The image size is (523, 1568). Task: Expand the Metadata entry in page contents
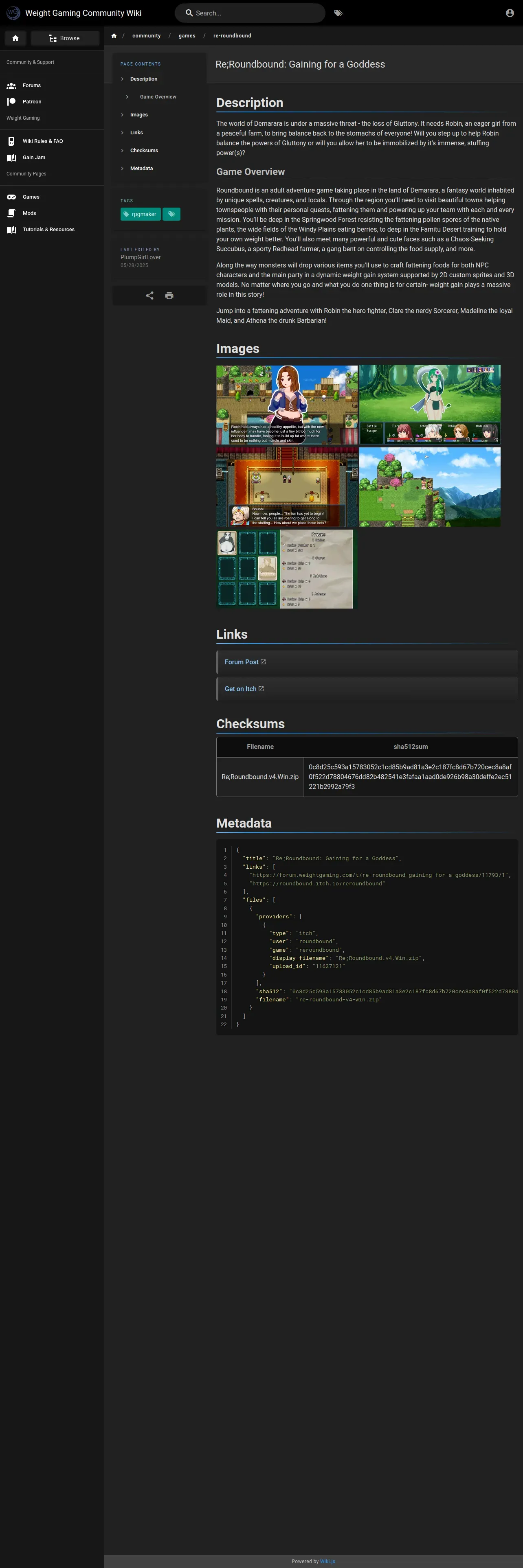[x=141, y=169]
